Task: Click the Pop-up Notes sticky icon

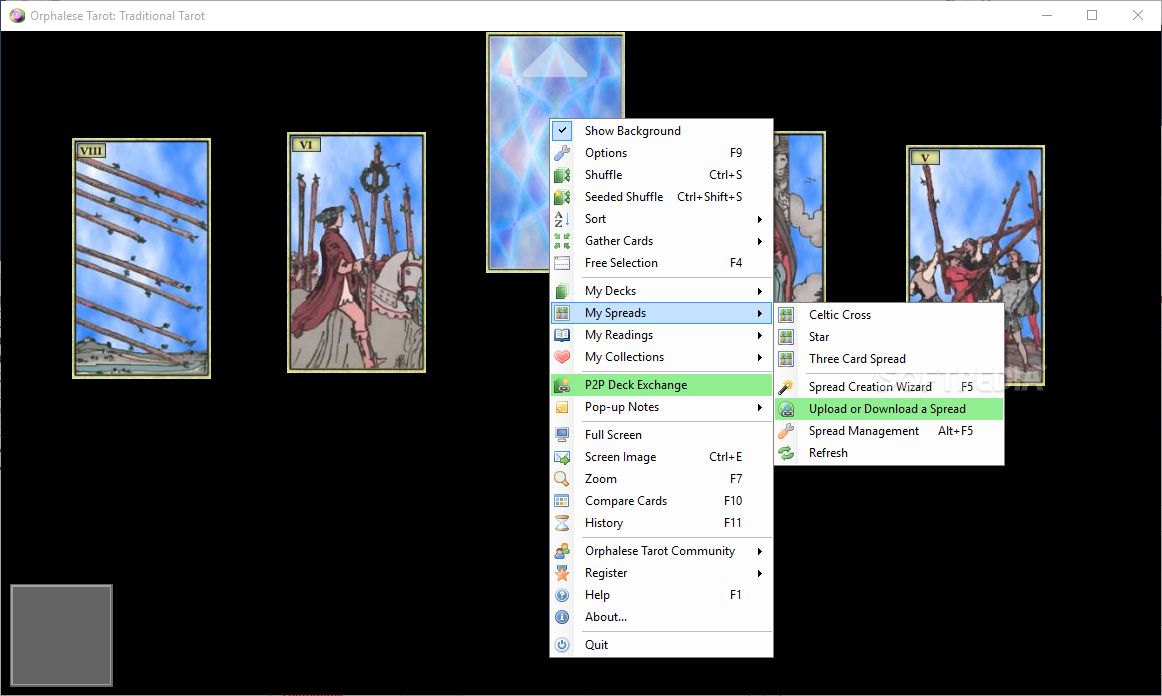Action: pos(562,407)
